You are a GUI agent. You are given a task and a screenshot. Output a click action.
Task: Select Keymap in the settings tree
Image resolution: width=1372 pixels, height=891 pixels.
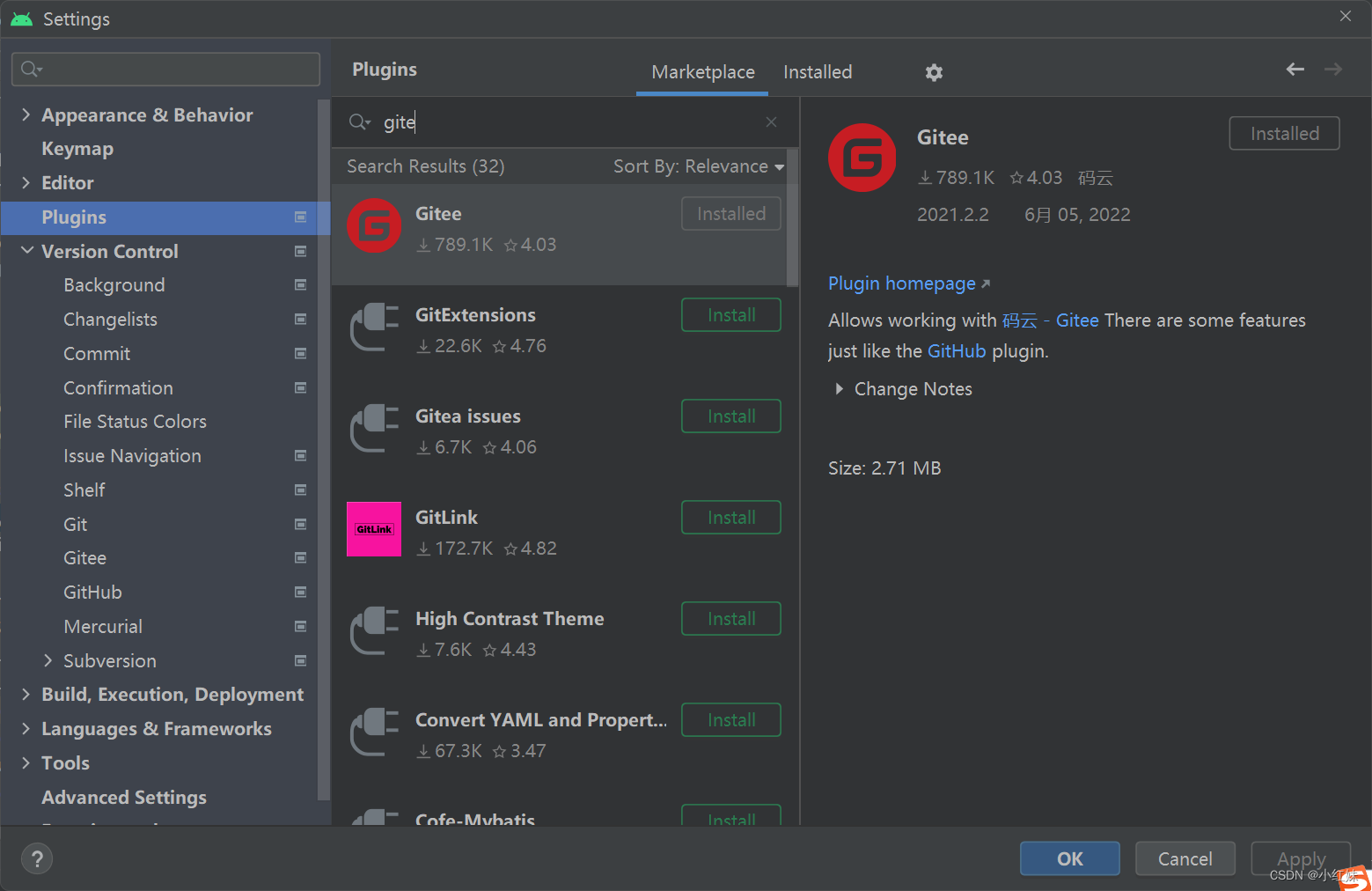[77, 149]
